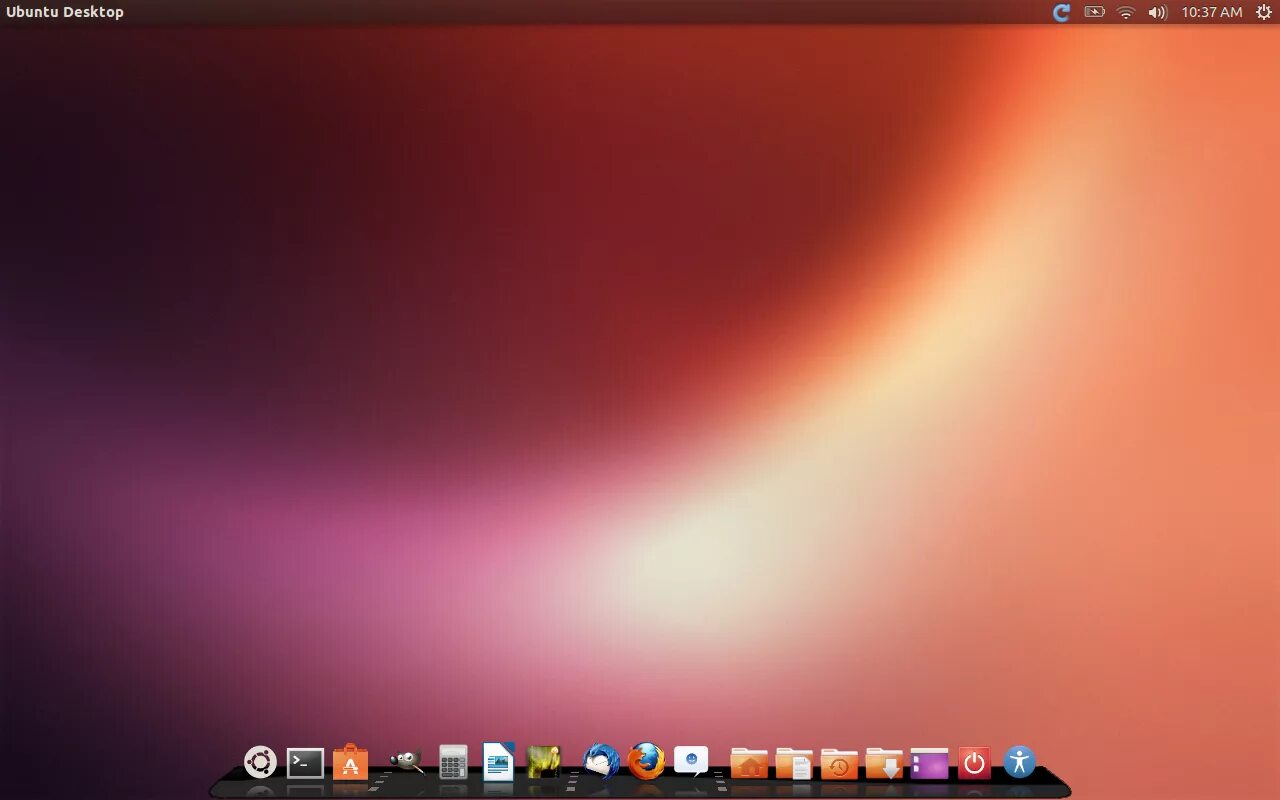Open Ubuntu Software Center shopping bag icon
Screen dimensions: 1280x800
click(350, 762)
